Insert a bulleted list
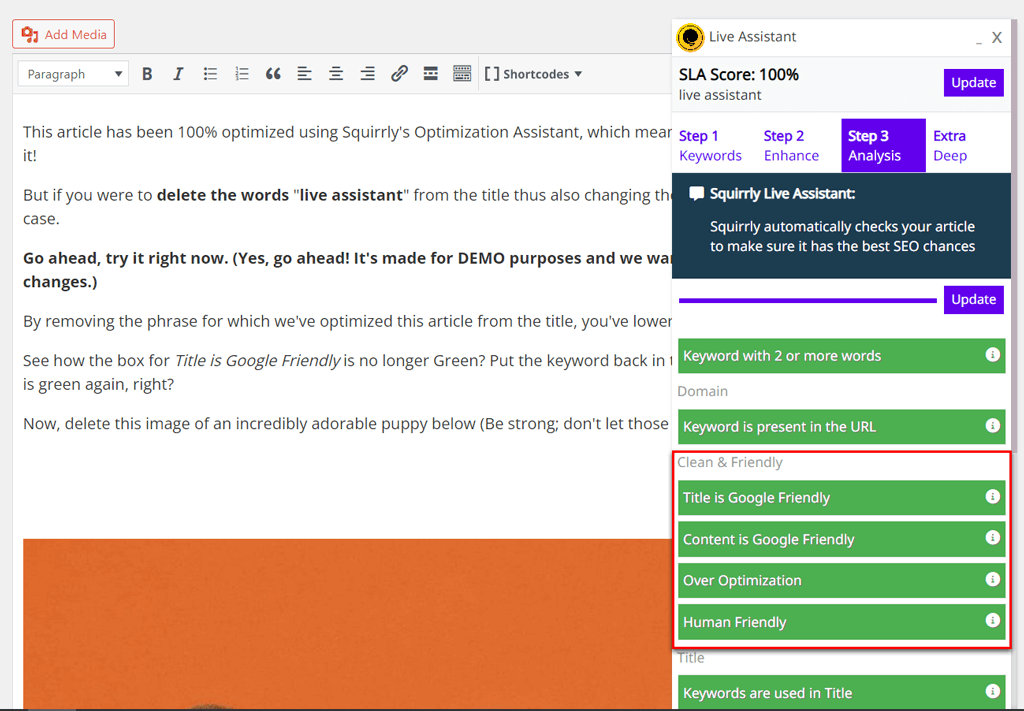The width and height of the screenshot is (1024, 711). [x=210, y=74]
